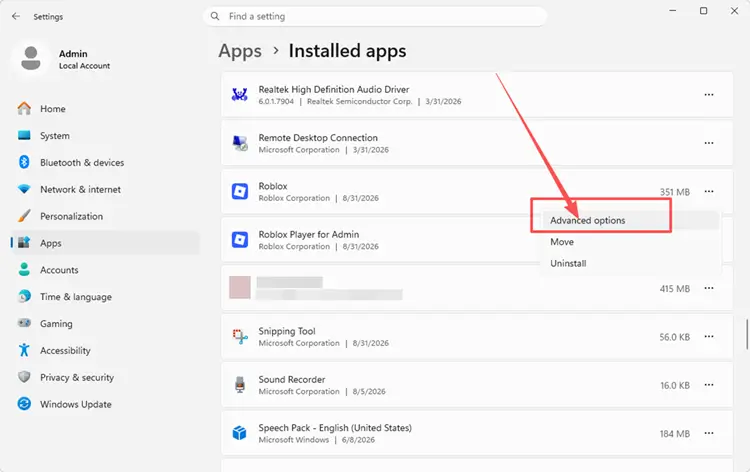Image resolution: width=750 pixels, height=472 pixels.
Task: Select Gaming in the sidebar
Action: pos(104,323)
